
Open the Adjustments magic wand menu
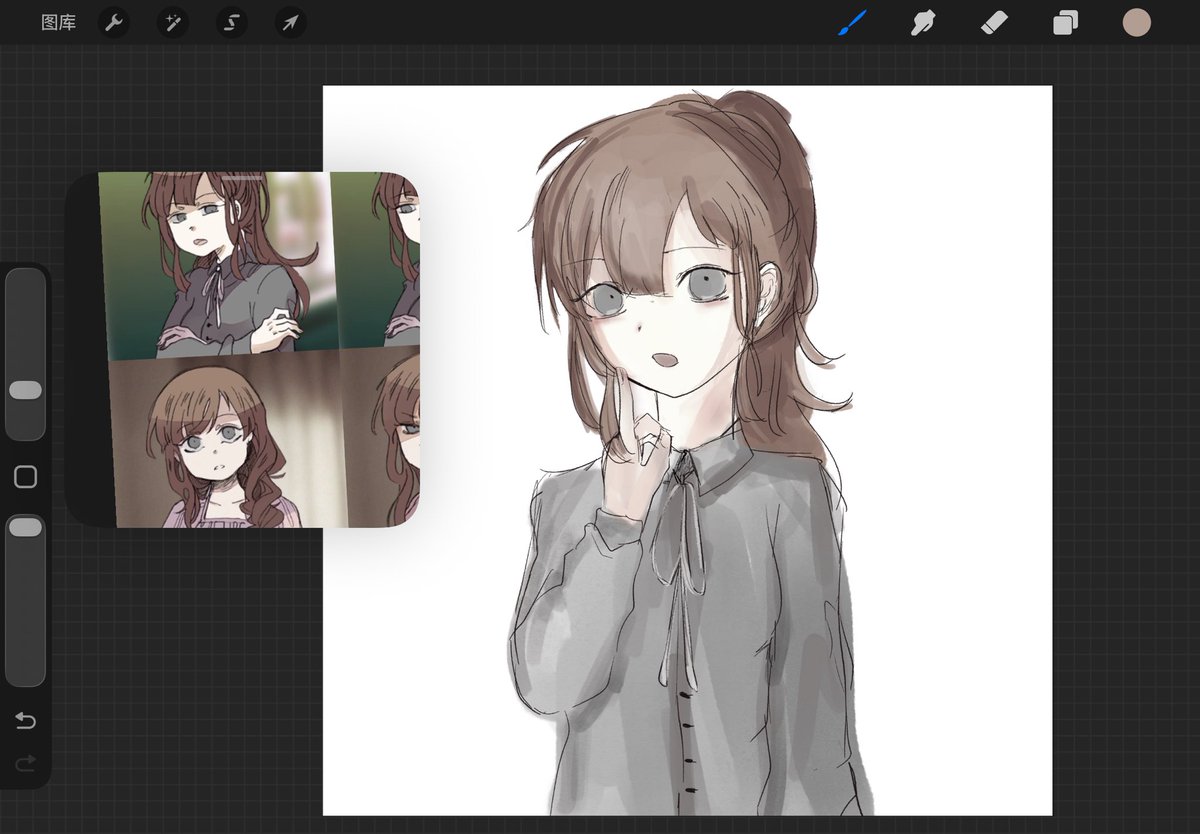click(173, 22)
